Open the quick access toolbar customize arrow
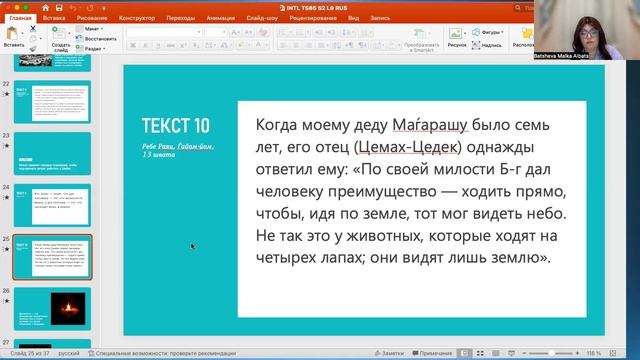 [x=104, y=8]
